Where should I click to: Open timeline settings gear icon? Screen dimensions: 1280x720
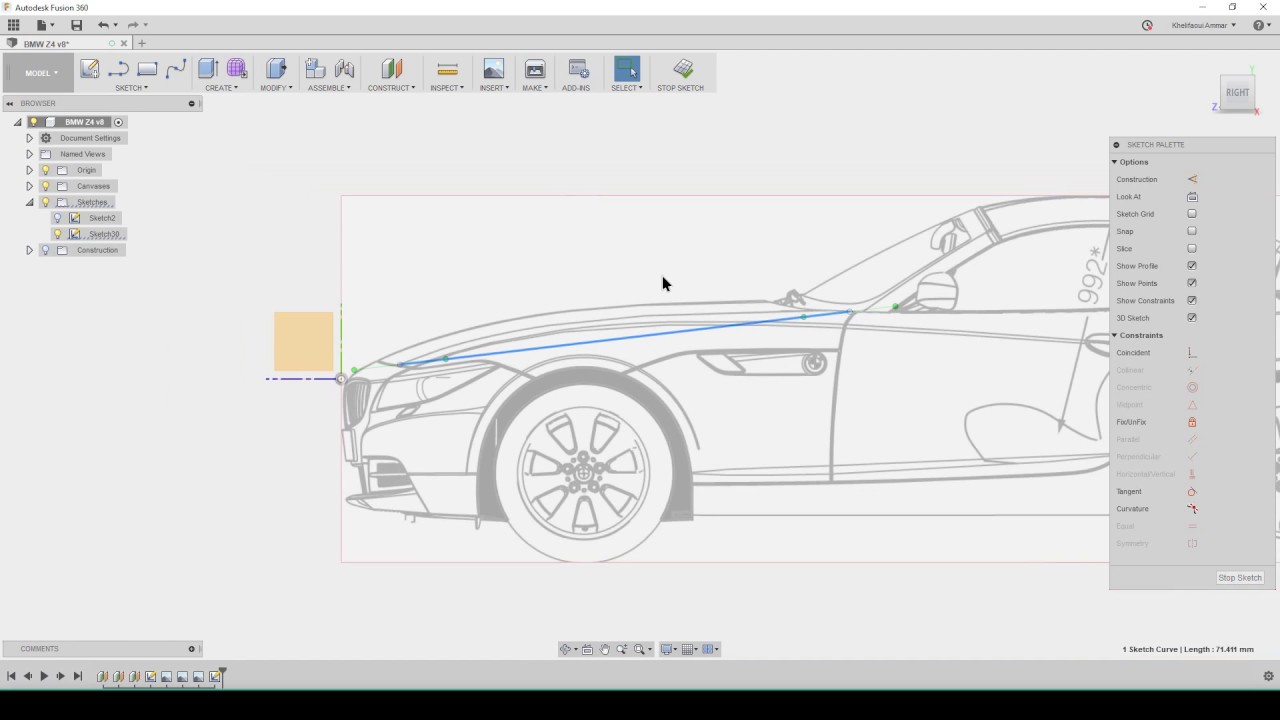1268,676
